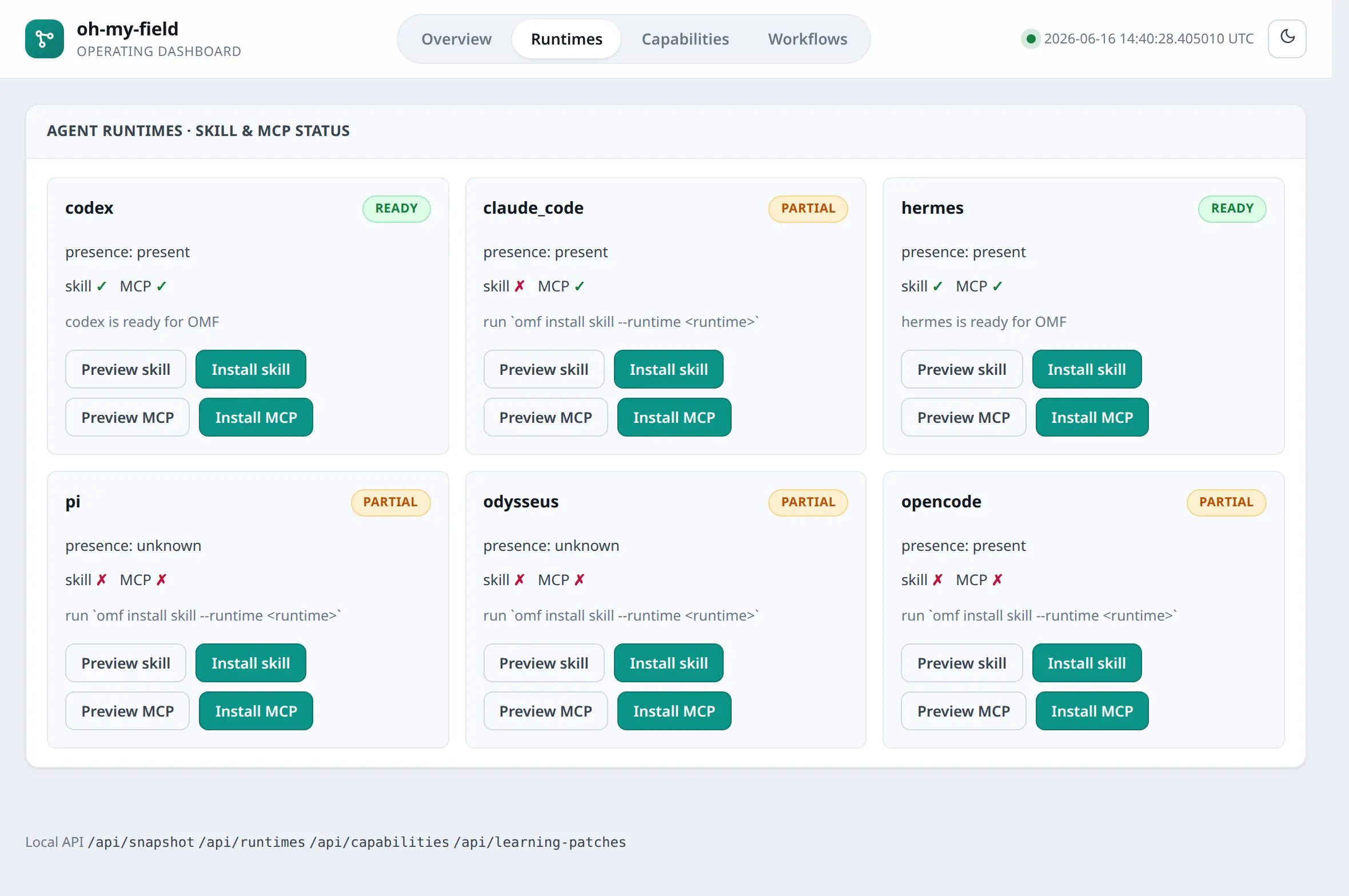
Task: Preview MCP for pi runtime
Action: [x=127, y=711]
